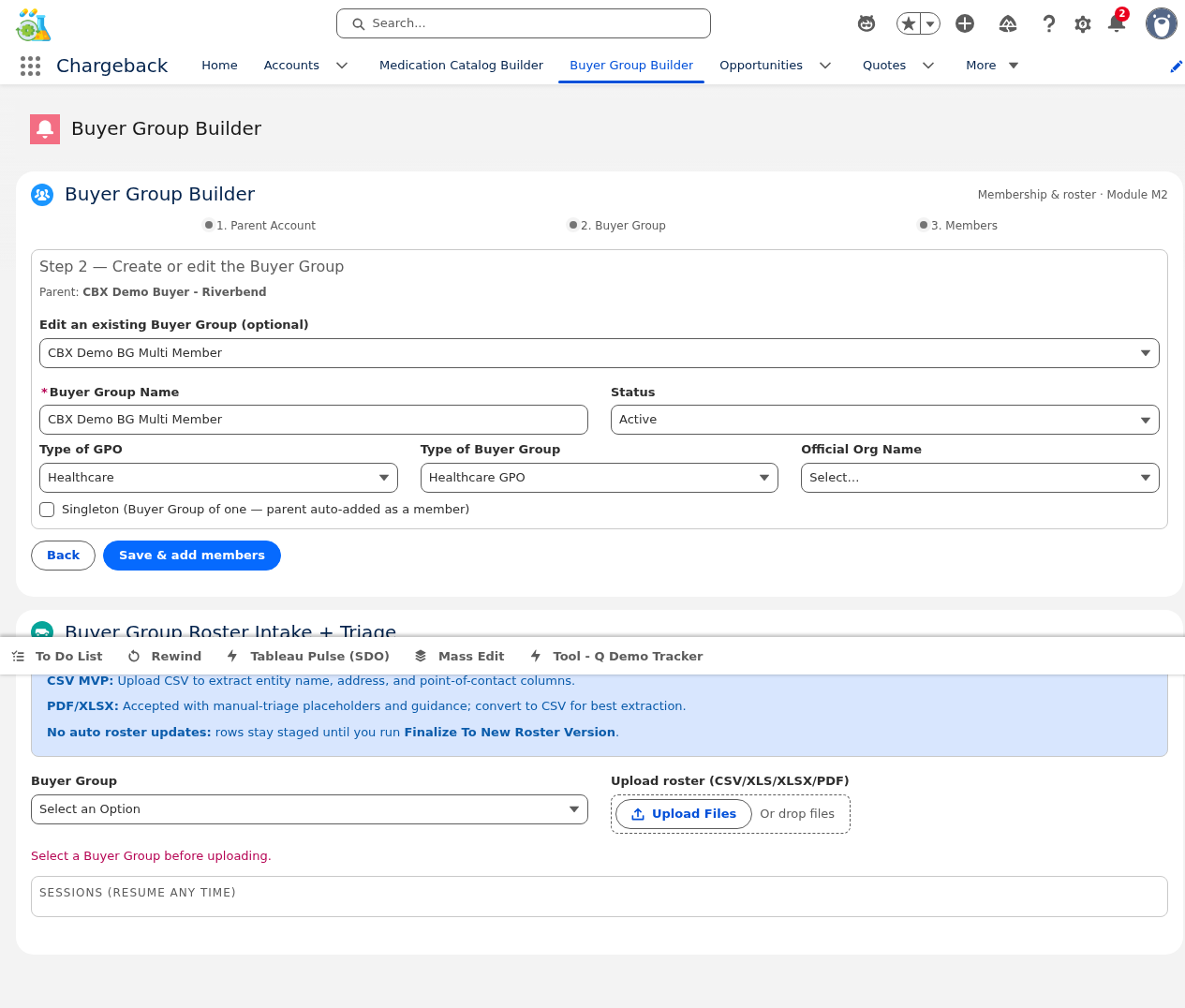Click the org logo icon at top left
Viewport: 1185px width, 1008px height.
coord(34,24)
